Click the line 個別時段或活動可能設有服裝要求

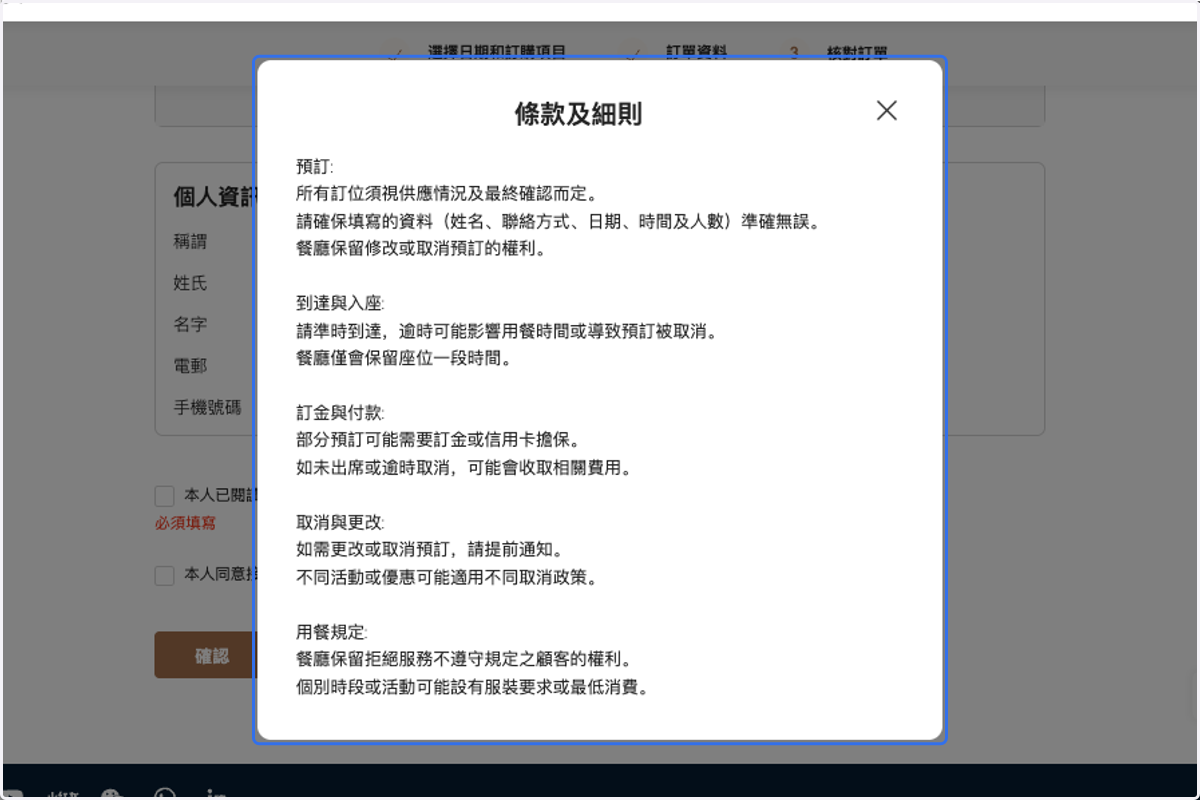(x=472, y=687)
